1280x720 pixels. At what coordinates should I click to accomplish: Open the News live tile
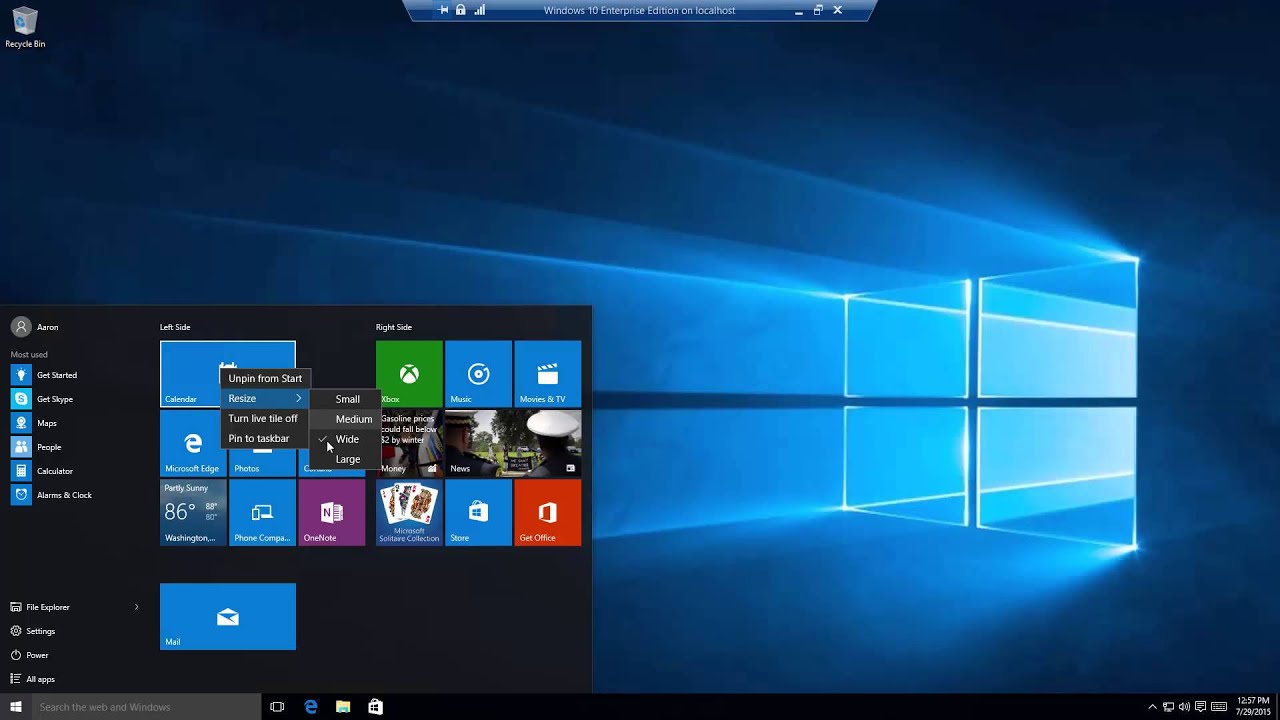point(513,443)
